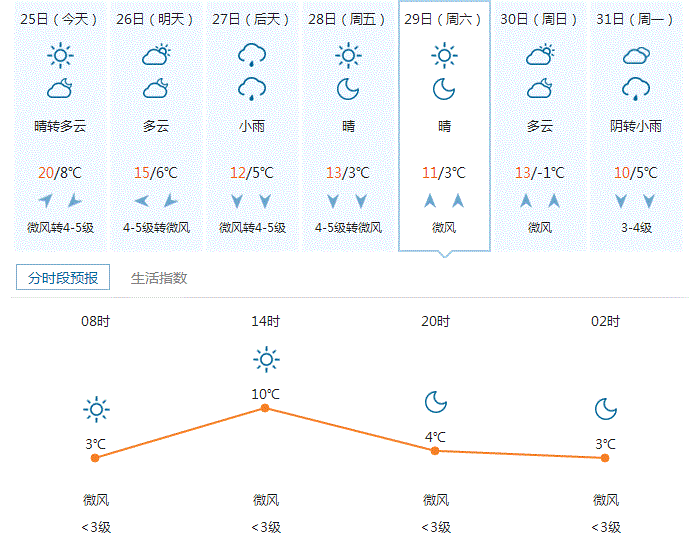Click the cloud icon under 31日 (周一)
The image size is (689, 558).
(636, 55)
